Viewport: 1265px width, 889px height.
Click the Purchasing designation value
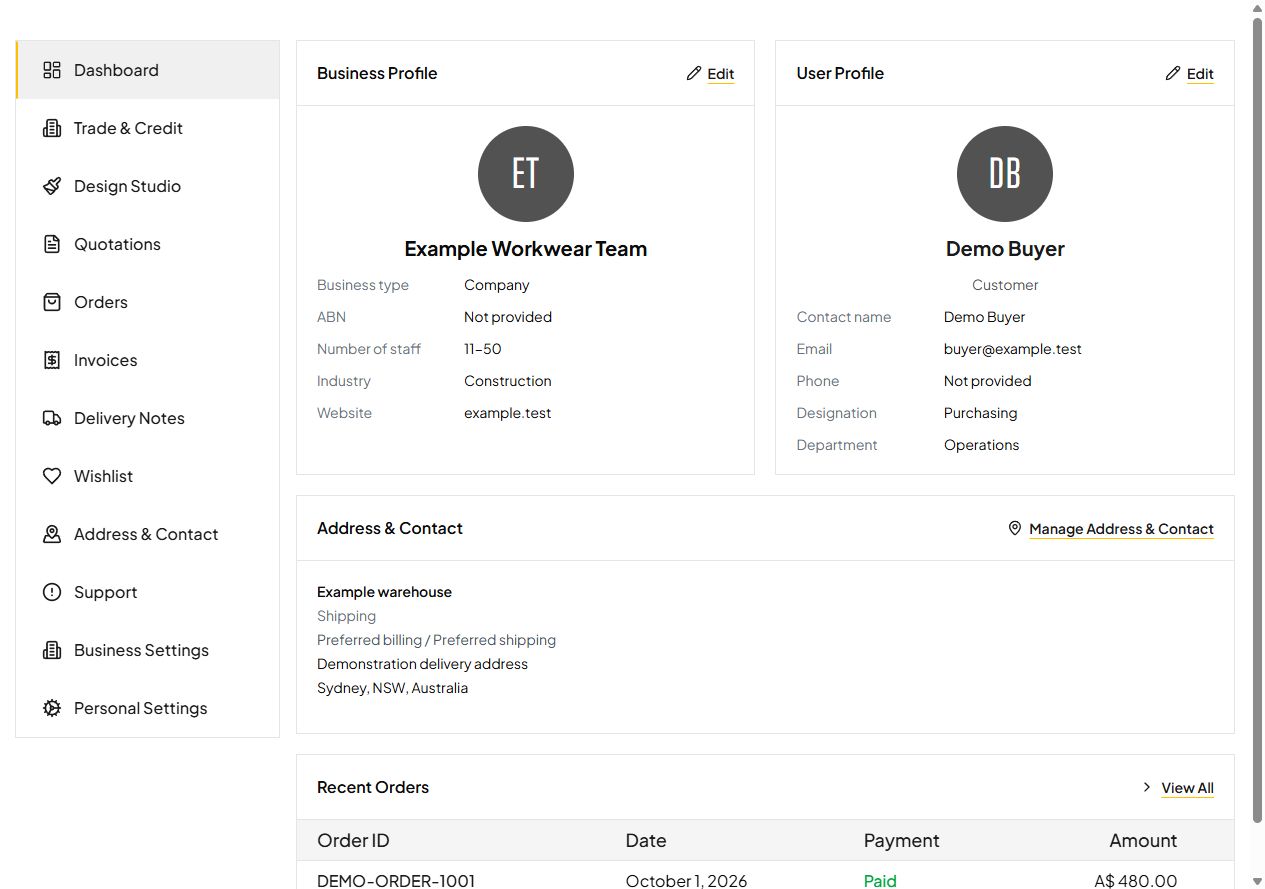click(980, 413)
